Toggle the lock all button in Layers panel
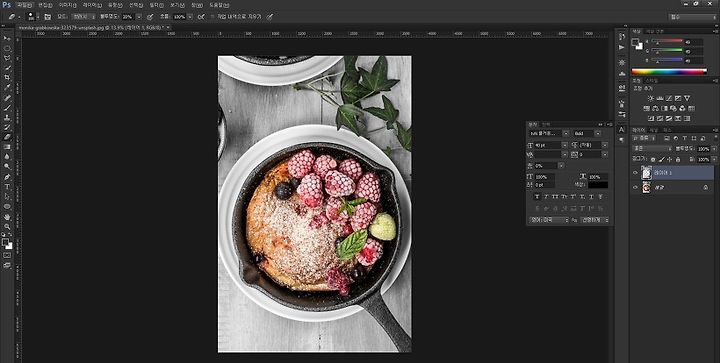This screenshot has height=363, width=720. (678, 159)
